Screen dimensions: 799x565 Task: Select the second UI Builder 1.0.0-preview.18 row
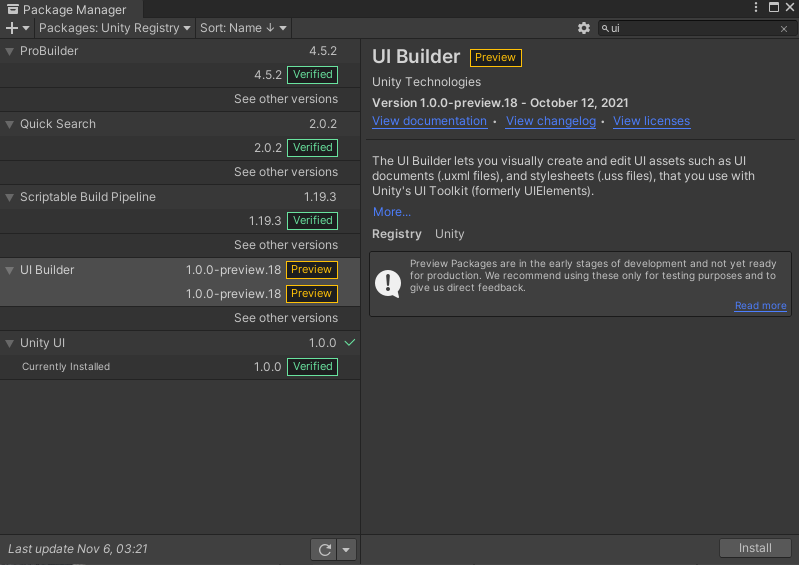point(180,294)
